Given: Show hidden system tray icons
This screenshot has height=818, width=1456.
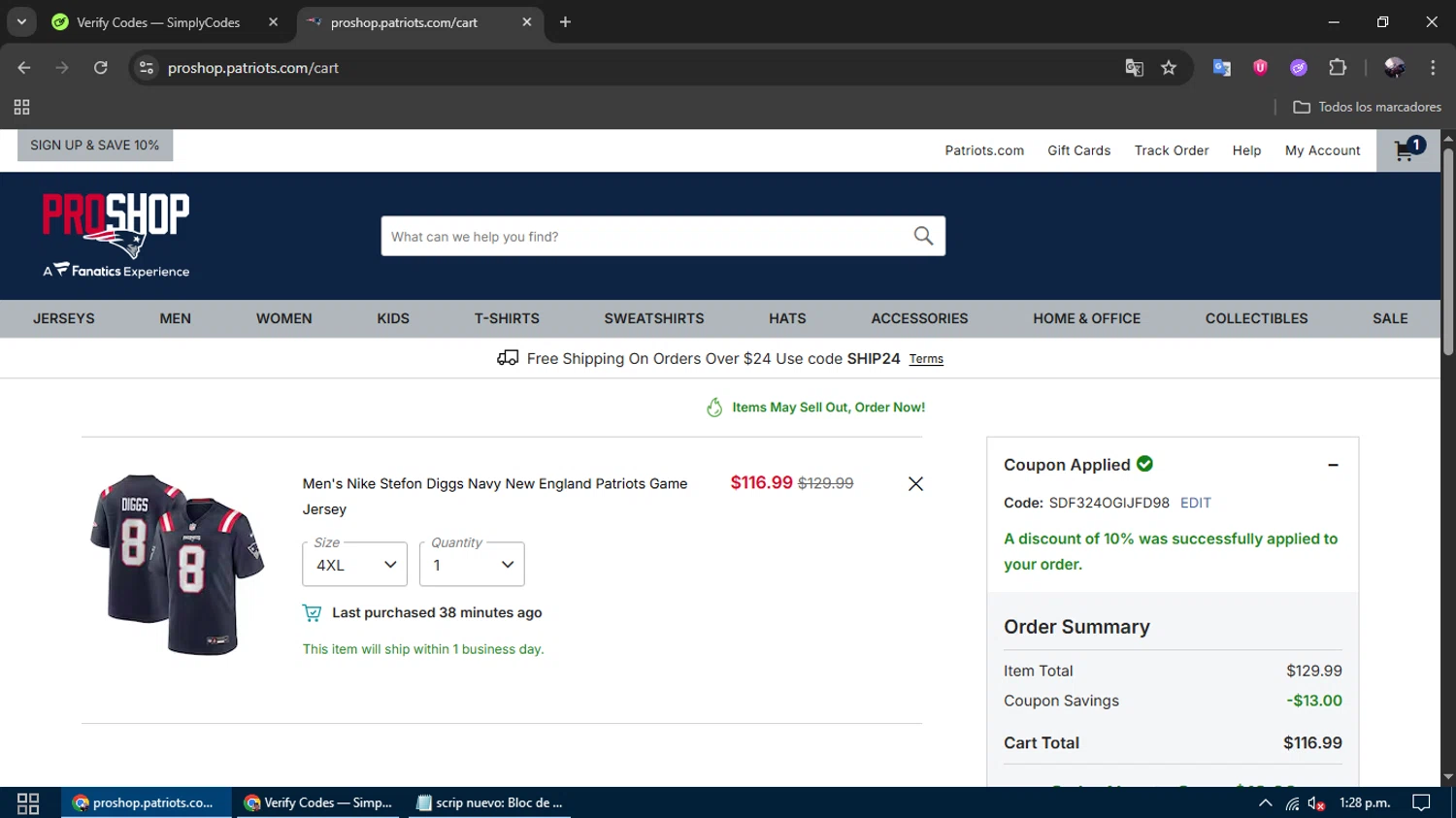Looking at the screenshot, I should [x=1265, y=803].
